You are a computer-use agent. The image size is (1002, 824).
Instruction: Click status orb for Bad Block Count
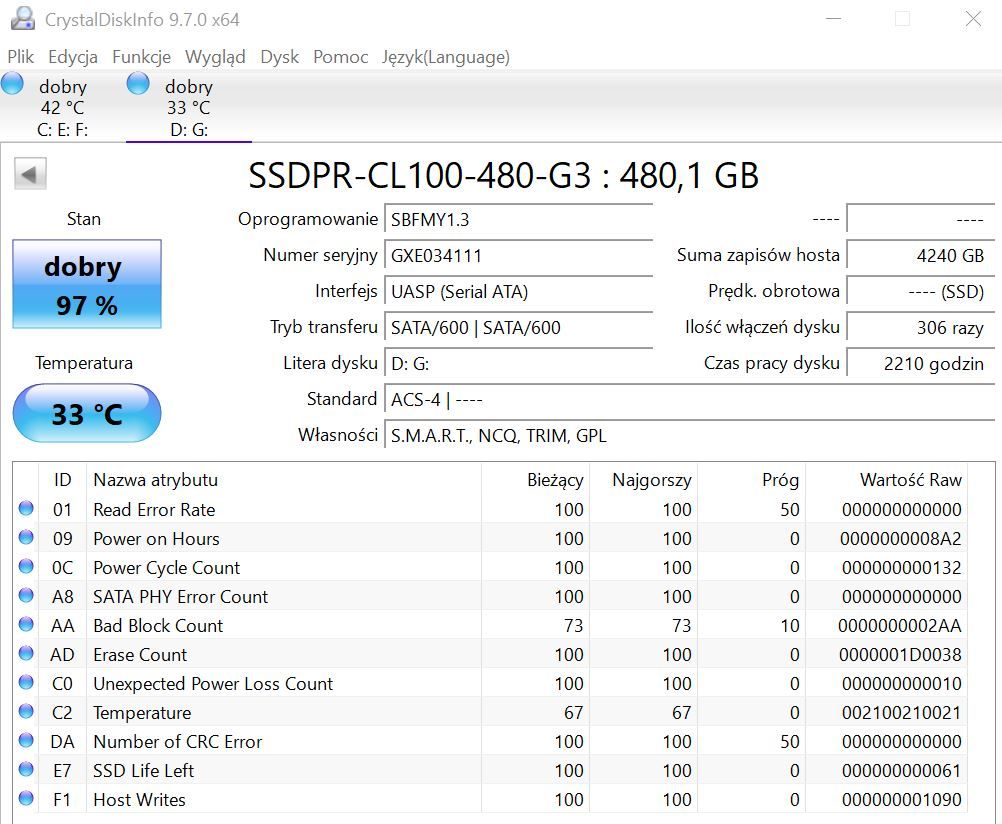pos(26,624)
